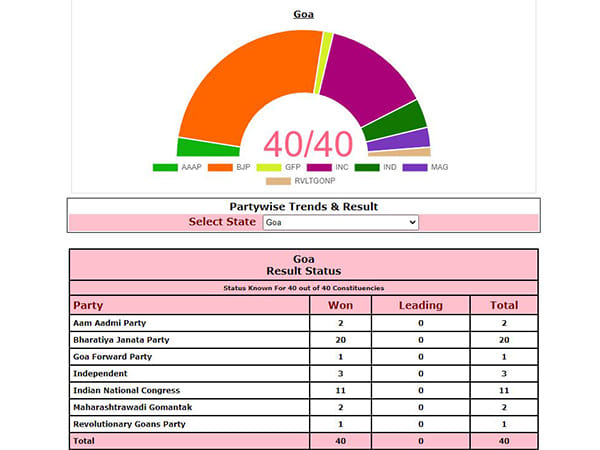Click the BJP orange legend swatch
Viewport: 600px width, 450px height.
coord(220,167)
